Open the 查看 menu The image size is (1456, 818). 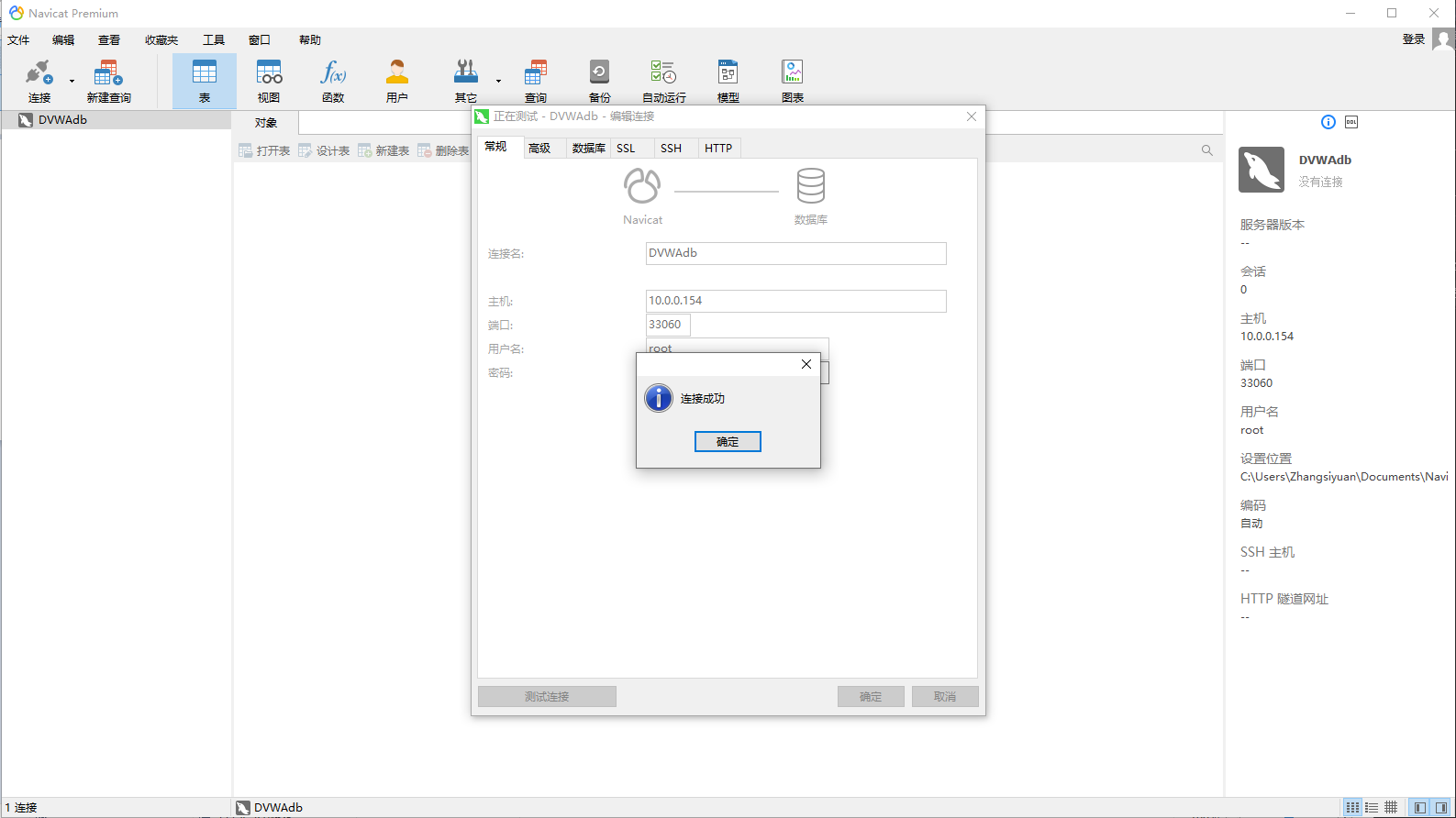coord(109,40)
